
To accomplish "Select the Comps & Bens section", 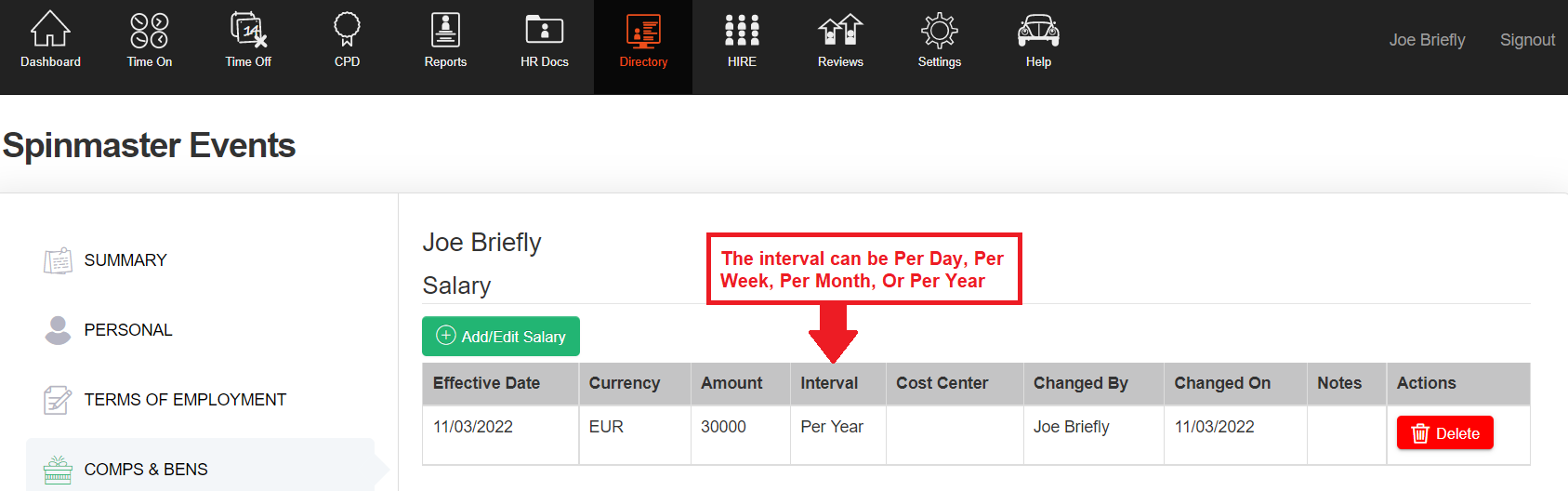I will point(146,470).
